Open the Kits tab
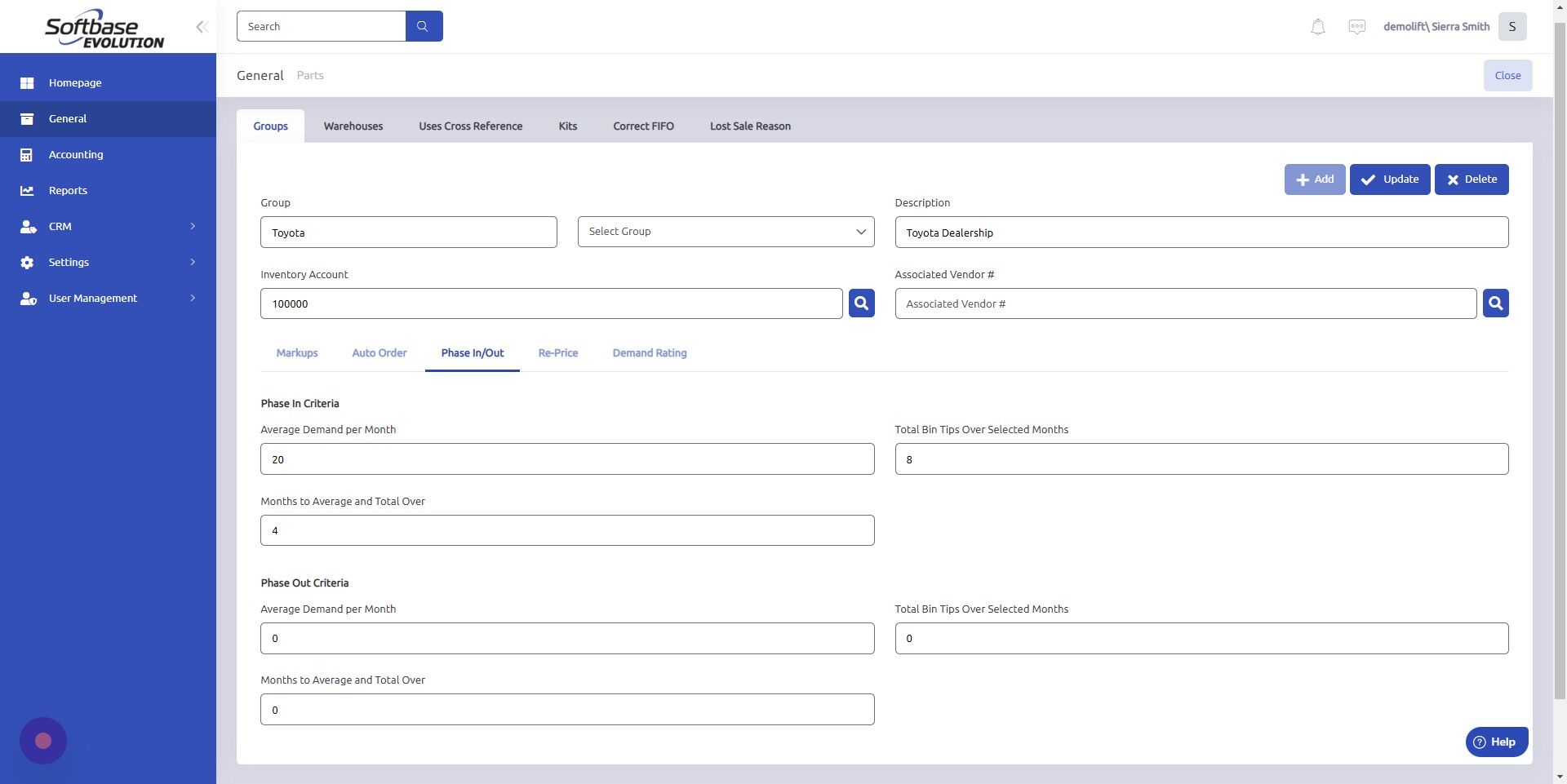1567x784 pixels. point(567,126)
